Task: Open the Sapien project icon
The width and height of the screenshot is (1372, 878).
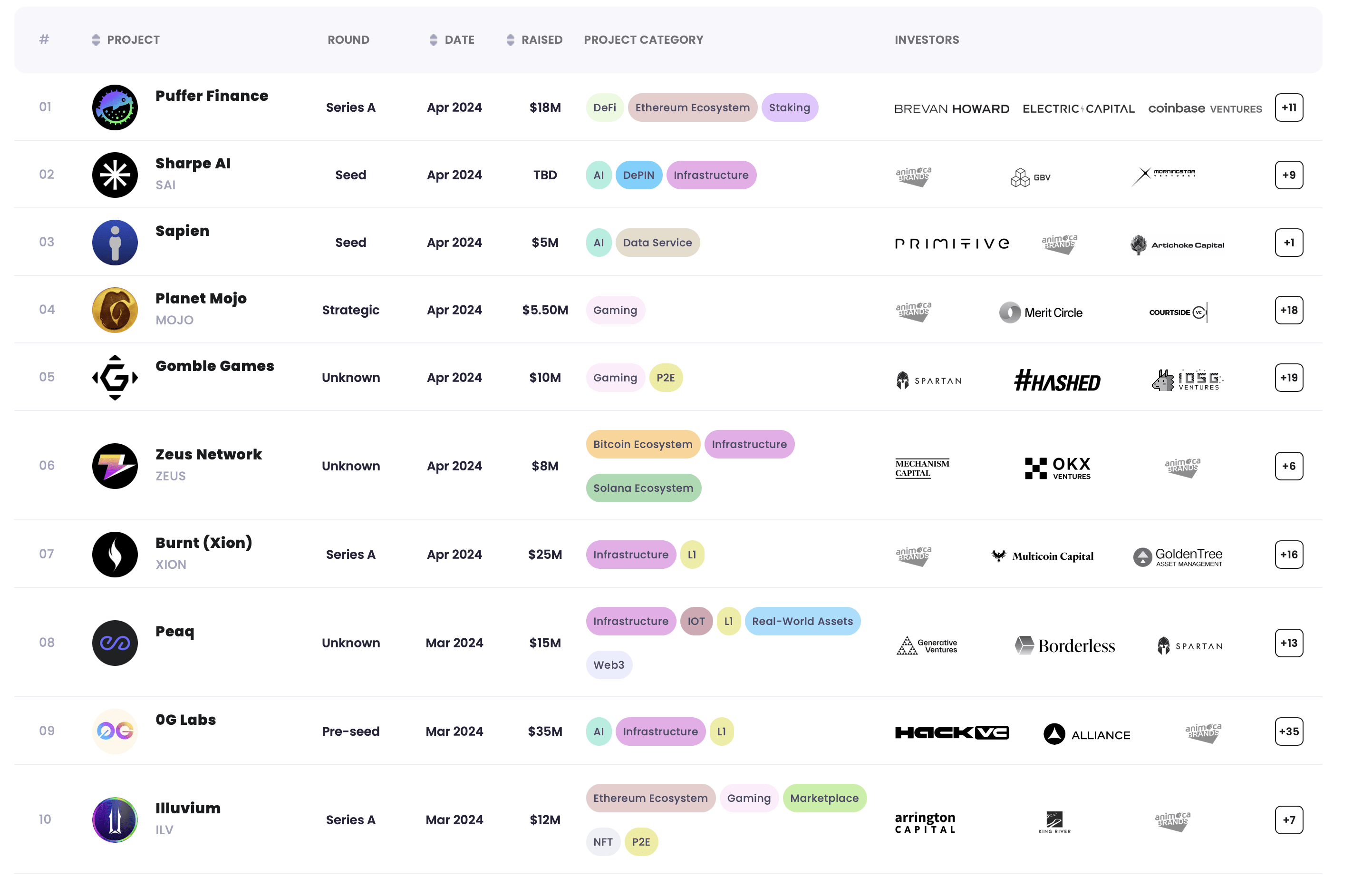Action: click(115, 242)
